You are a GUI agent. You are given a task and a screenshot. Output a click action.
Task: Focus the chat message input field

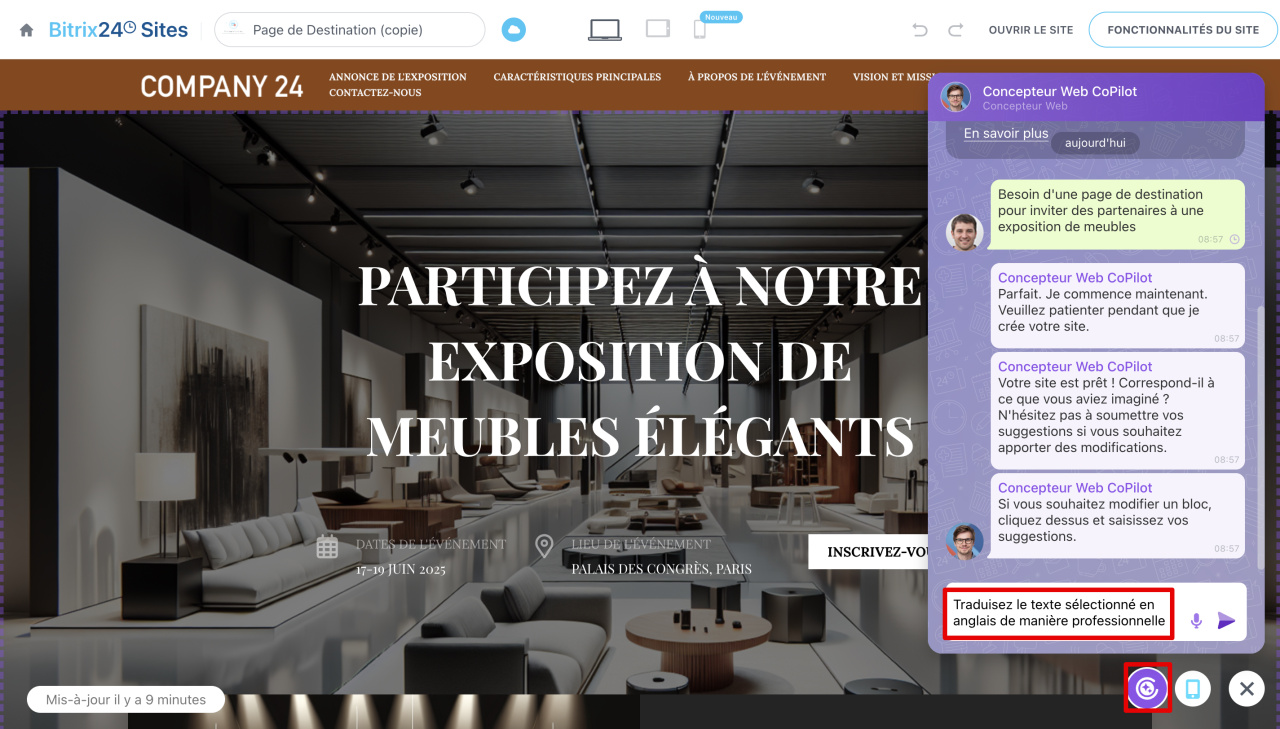tap(1059, 612)
